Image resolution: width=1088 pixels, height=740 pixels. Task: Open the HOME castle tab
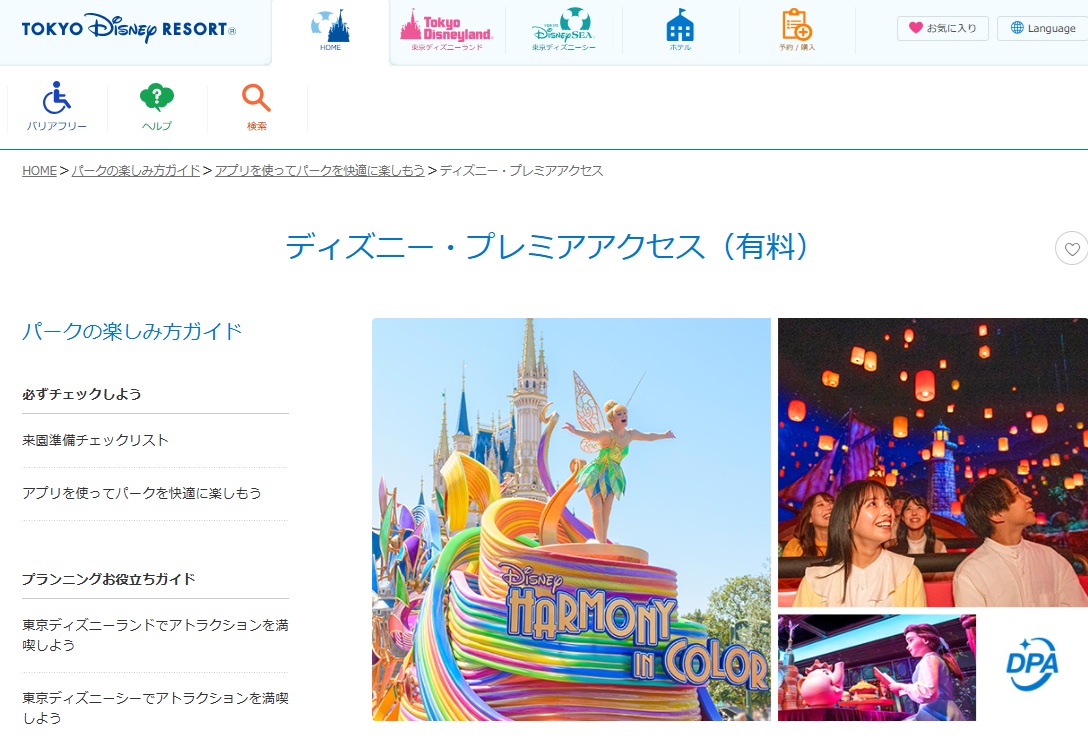(330, 31)
